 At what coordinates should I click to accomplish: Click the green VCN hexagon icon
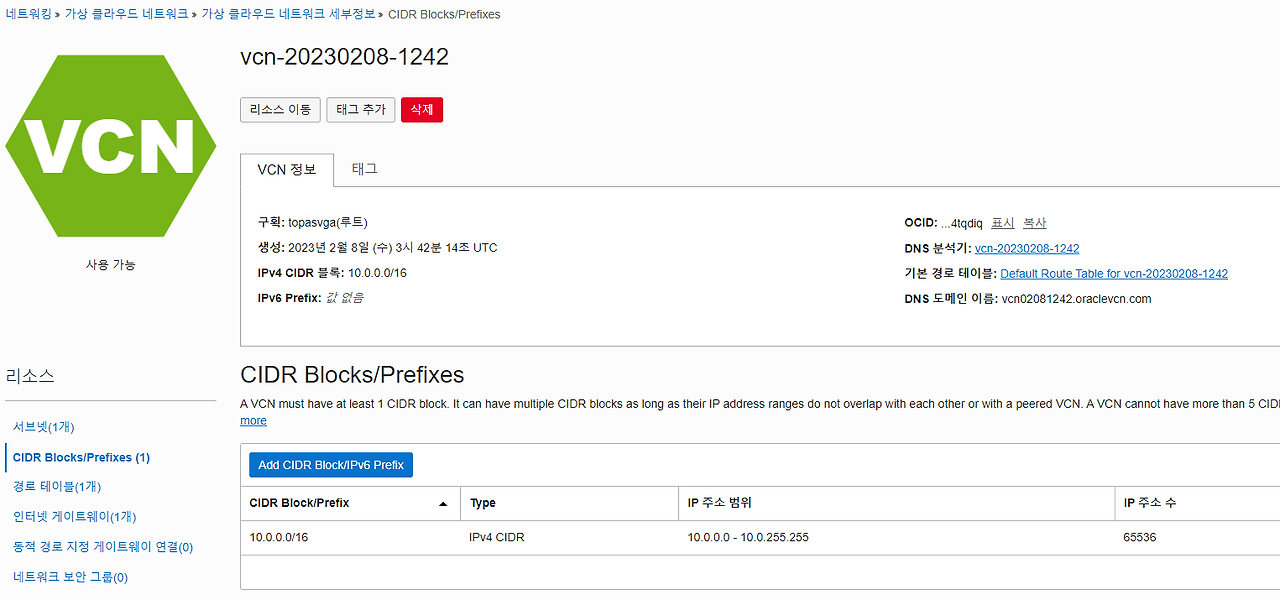click(110, 145)
